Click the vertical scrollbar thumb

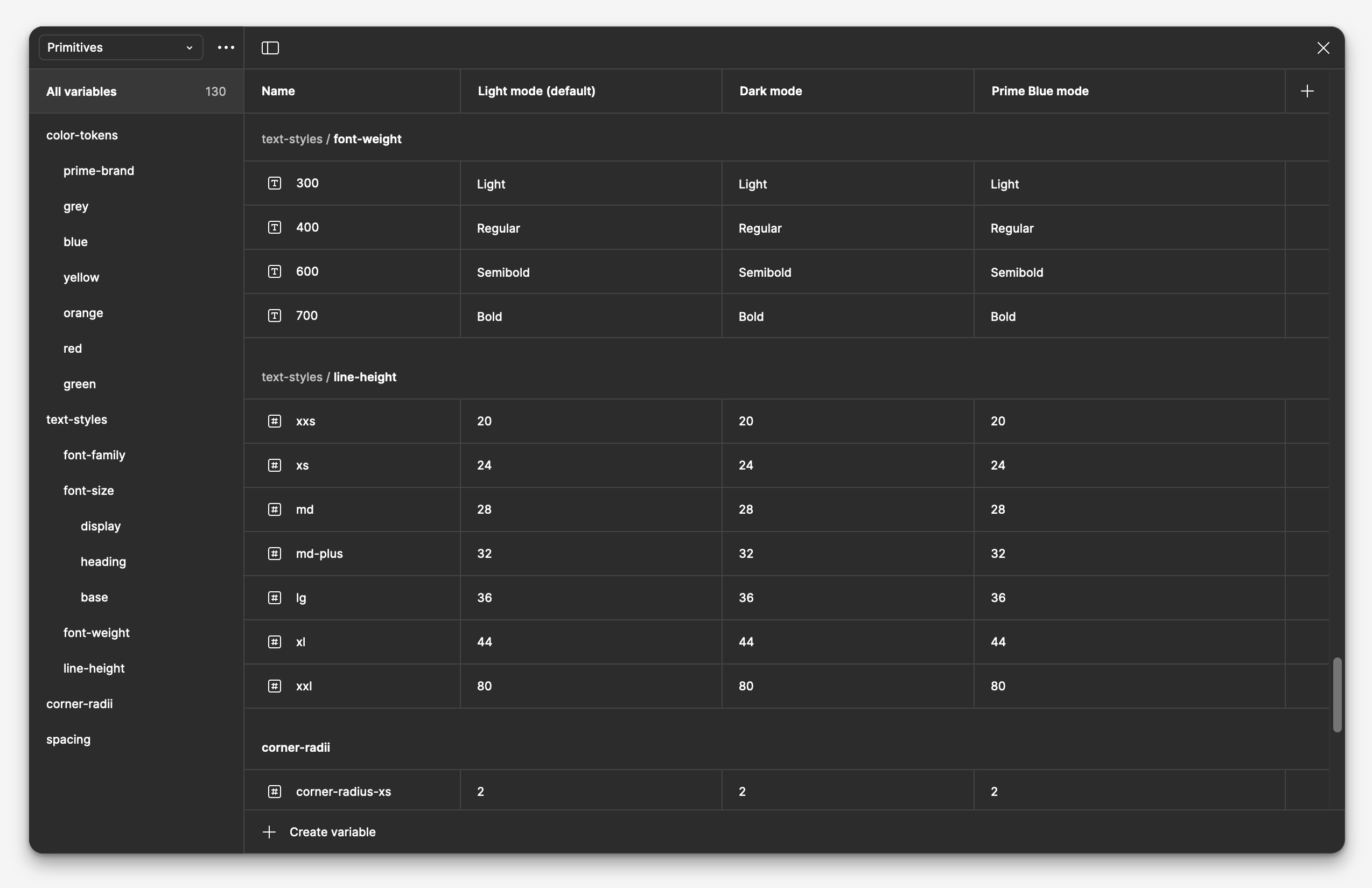click(x=1337, y=695)
